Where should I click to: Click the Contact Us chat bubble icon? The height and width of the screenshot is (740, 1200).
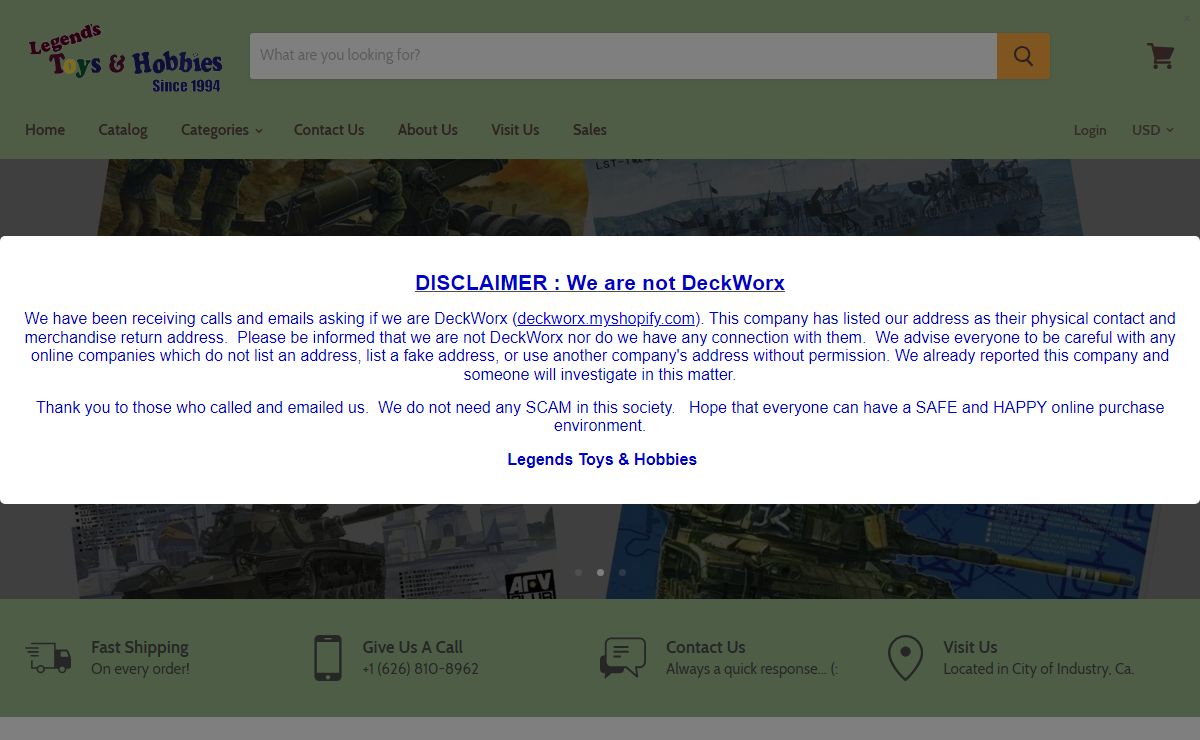pos(623,657)
